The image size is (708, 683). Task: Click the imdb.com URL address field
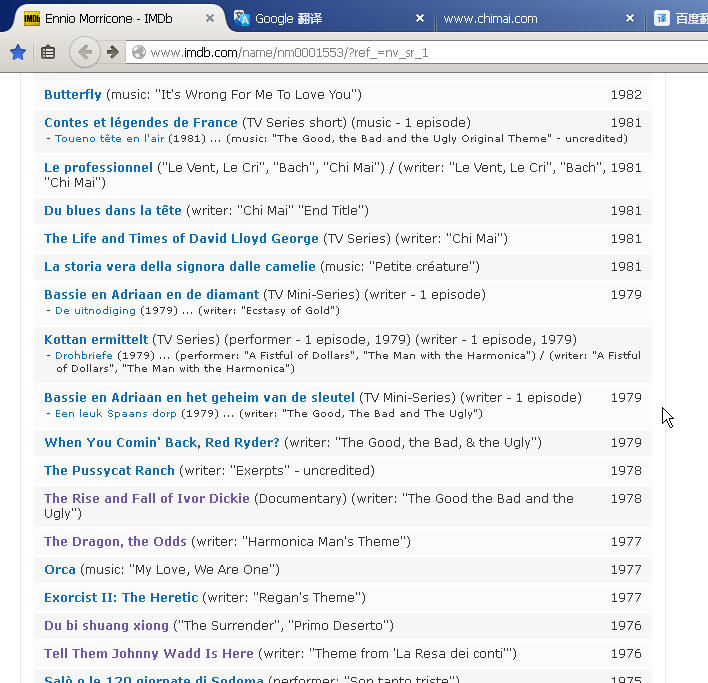[x=416, y=52]
